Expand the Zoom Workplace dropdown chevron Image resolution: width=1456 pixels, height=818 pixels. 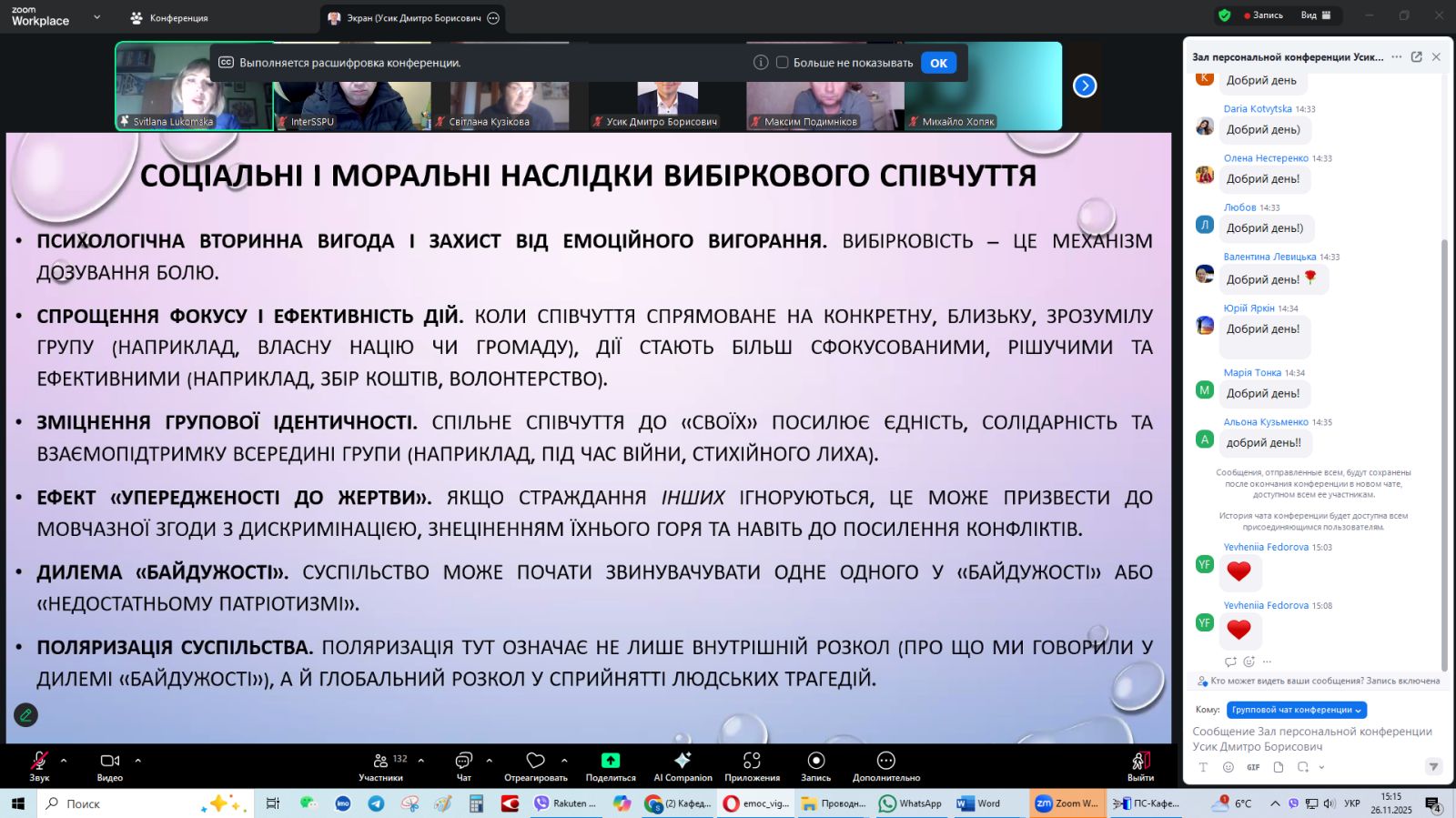point(96,17)
